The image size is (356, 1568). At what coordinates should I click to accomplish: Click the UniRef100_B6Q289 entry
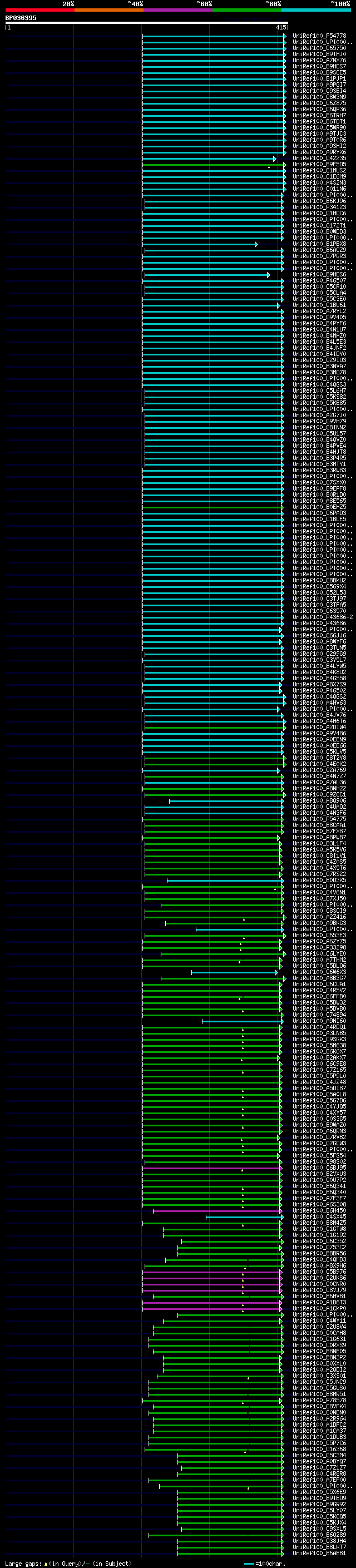pos(319,1535)
